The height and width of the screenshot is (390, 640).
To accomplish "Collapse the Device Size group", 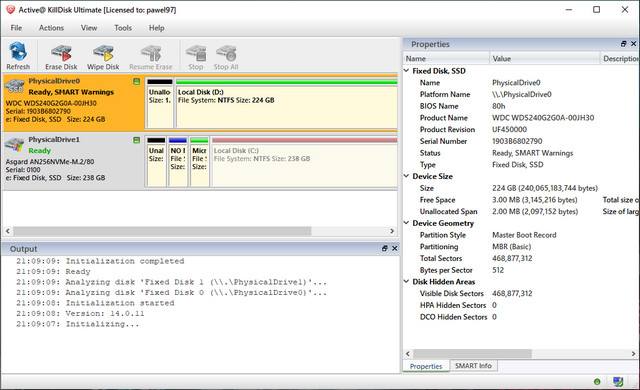I will point(407,176).
